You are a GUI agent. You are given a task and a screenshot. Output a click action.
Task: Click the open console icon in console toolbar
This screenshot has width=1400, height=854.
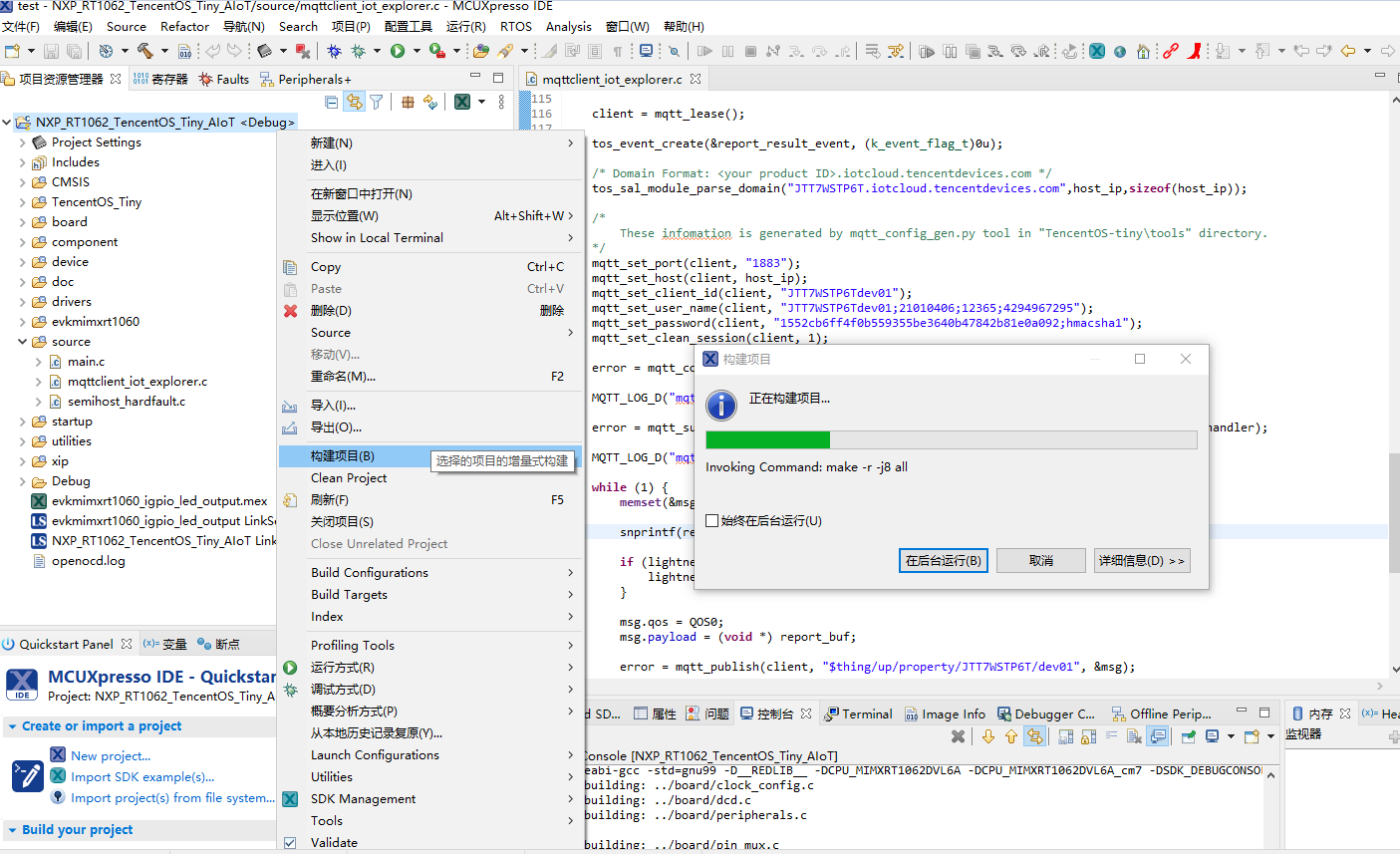point(1253,736)
